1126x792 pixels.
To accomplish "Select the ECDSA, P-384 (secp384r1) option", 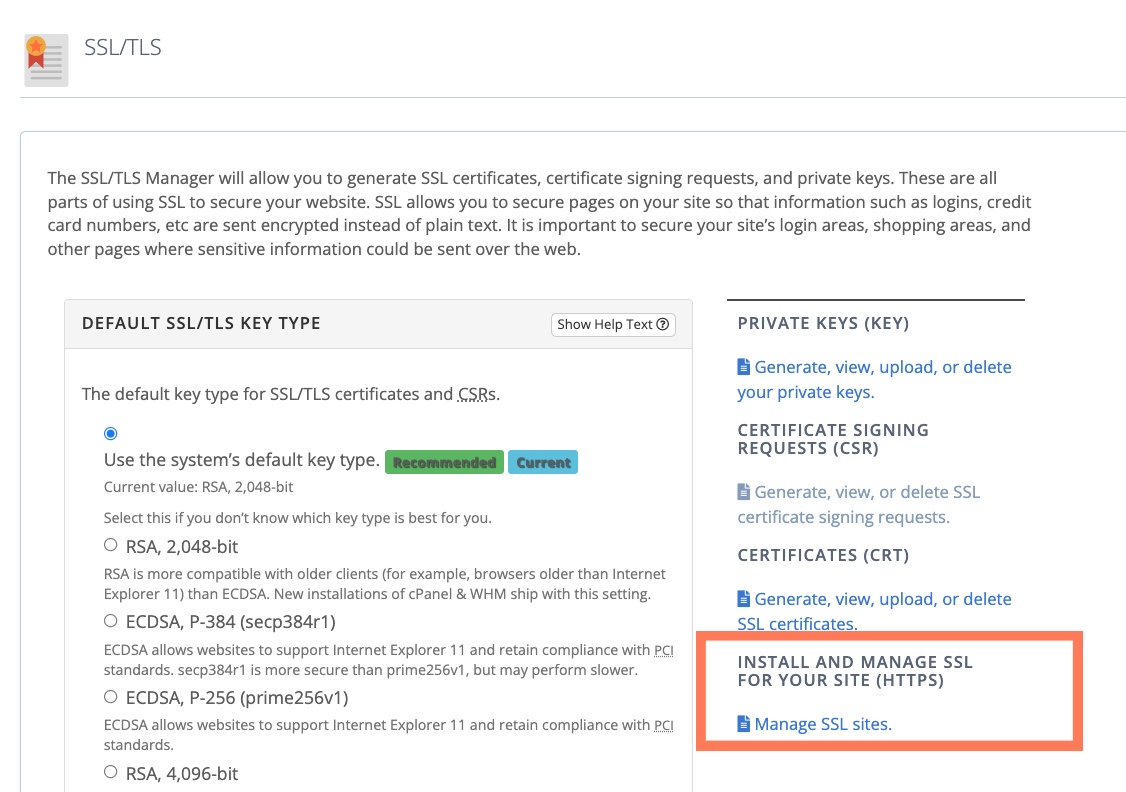I will tap(110, 620).
